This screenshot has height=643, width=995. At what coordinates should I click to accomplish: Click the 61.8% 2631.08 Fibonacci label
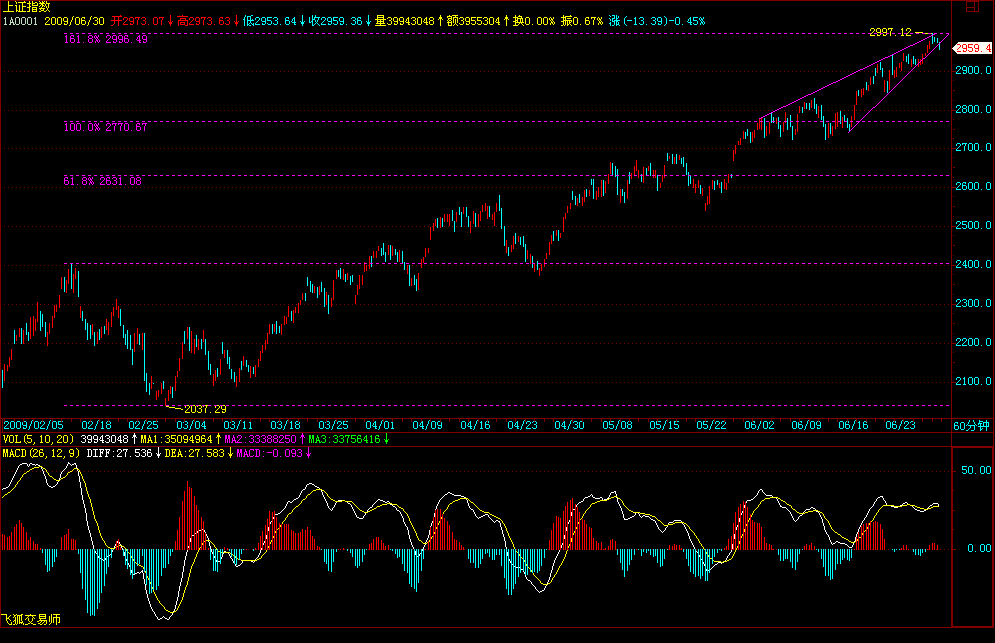102,182
